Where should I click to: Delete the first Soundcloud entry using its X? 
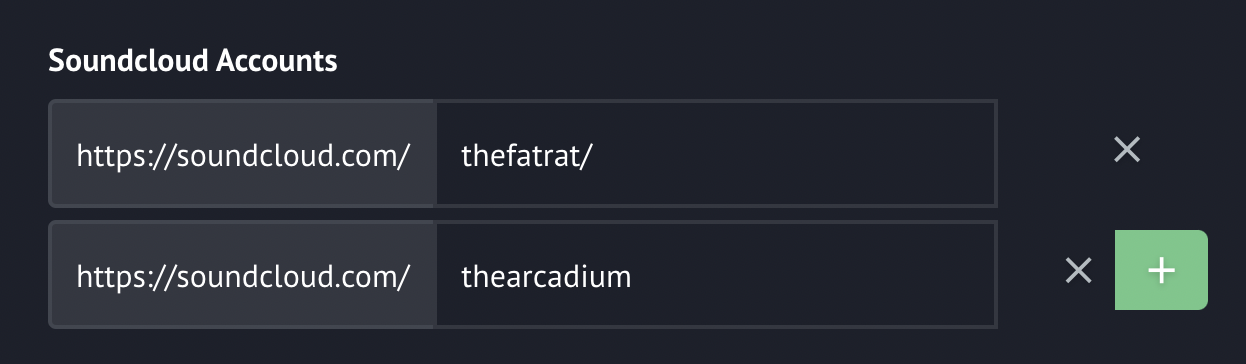tap(1127, 150)
